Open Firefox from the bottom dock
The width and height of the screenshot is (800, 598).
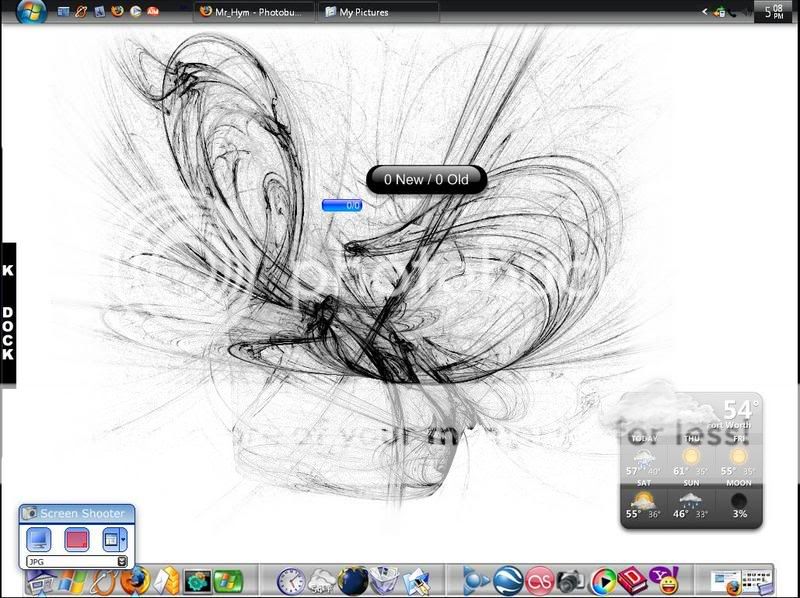[x=135, y=580]
